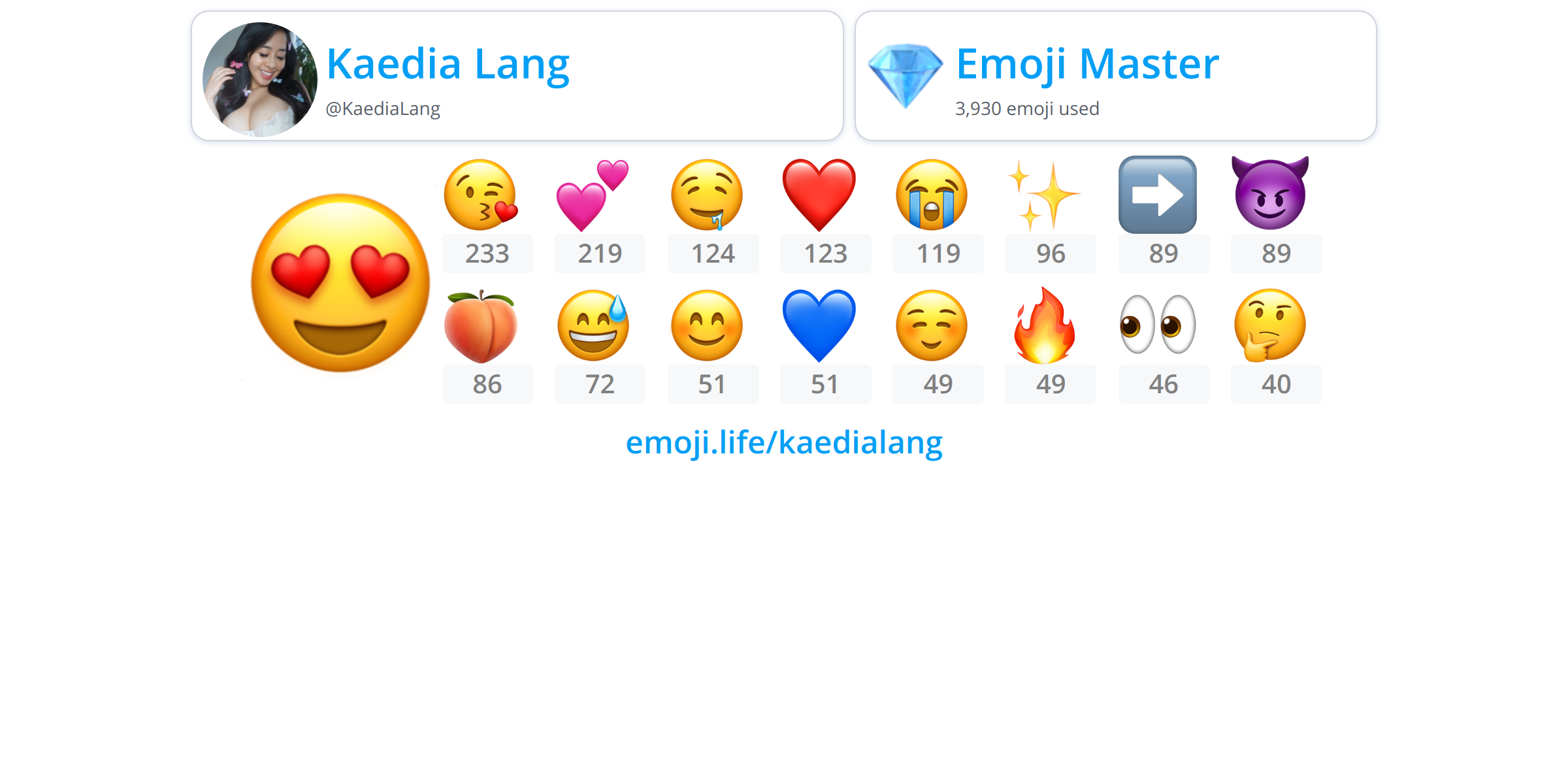The height and width of the screenshot is (784, 1568).
Task: Click the Kaedia Lang name heading
Action: (448, 64)
